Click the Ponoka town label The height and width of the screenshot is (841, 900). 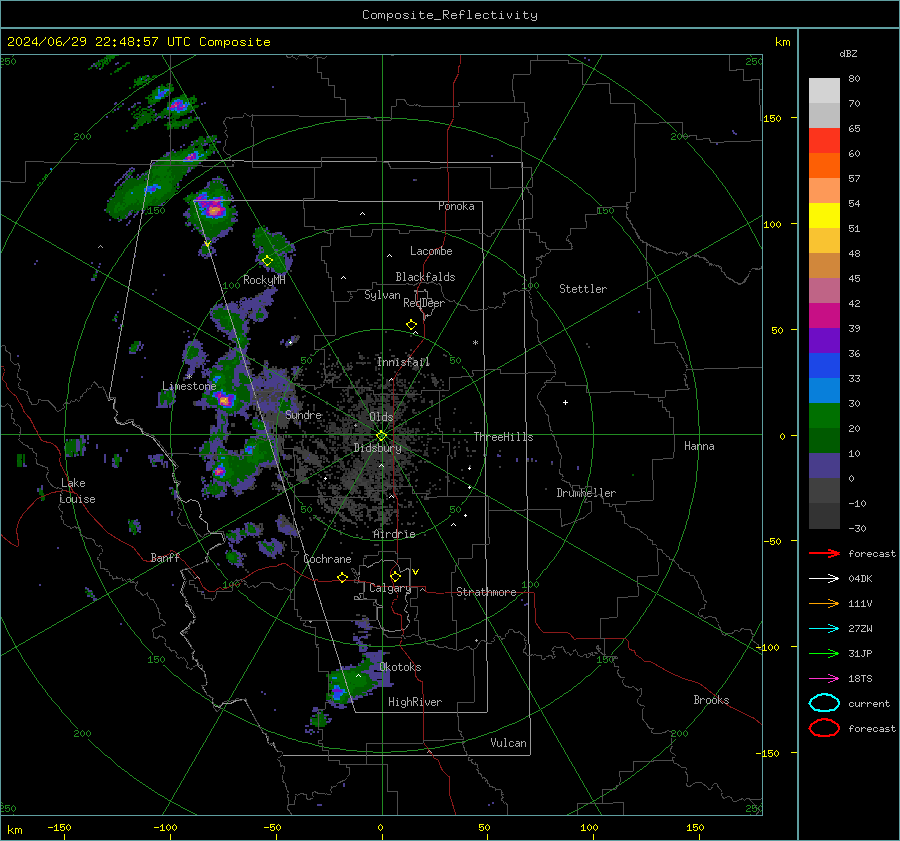point(456,206)
